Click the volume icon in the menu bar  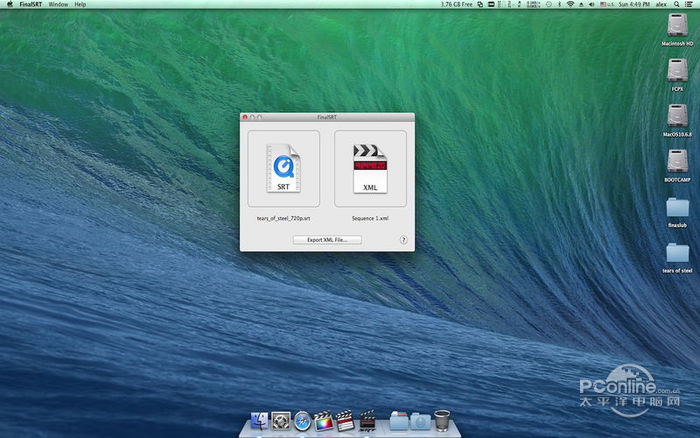click(x=592, y=4)
